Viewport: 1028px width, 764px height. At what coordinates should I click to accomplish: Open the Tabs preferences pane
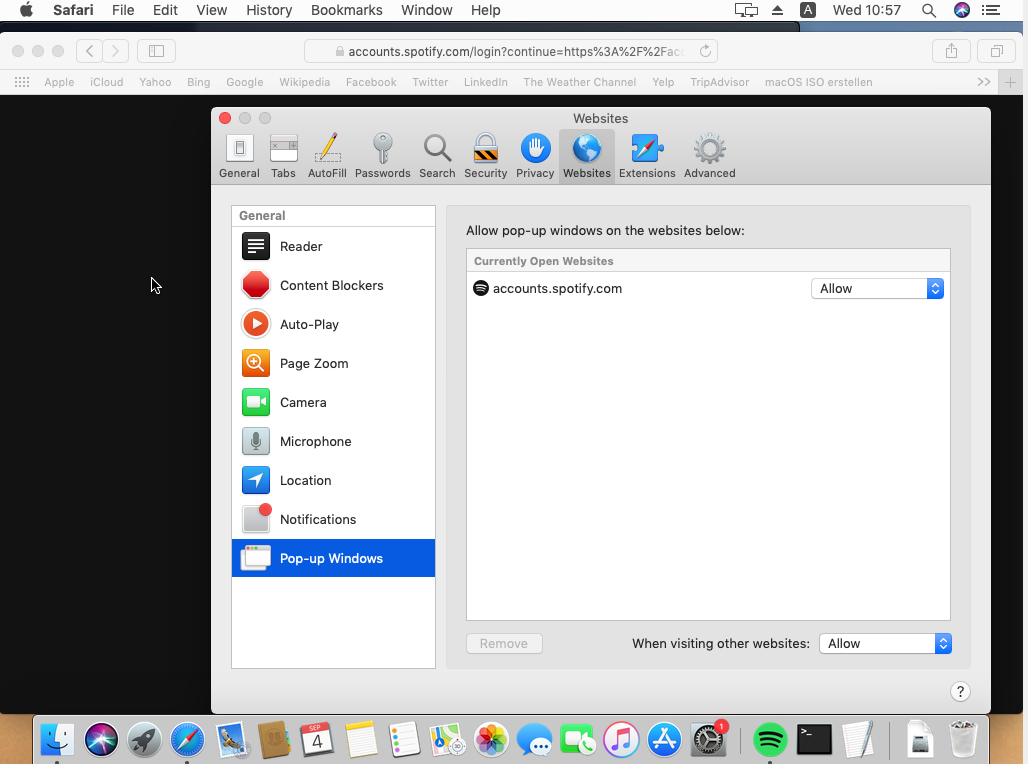point(283,156)
